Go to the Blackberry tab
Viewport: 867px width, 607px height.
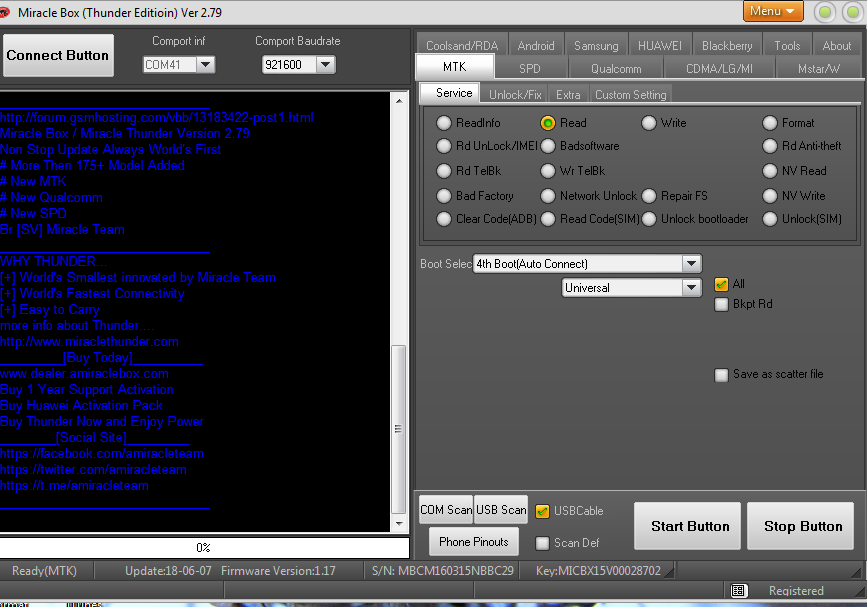(x=727, y=46)
